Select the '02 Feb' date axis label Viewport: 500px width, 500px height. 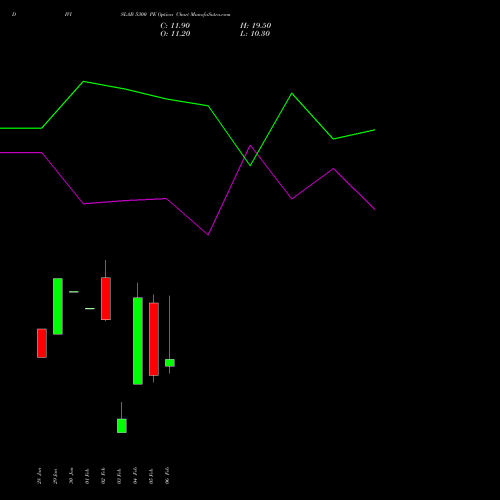pyautogui.click(x=103, y=476)
